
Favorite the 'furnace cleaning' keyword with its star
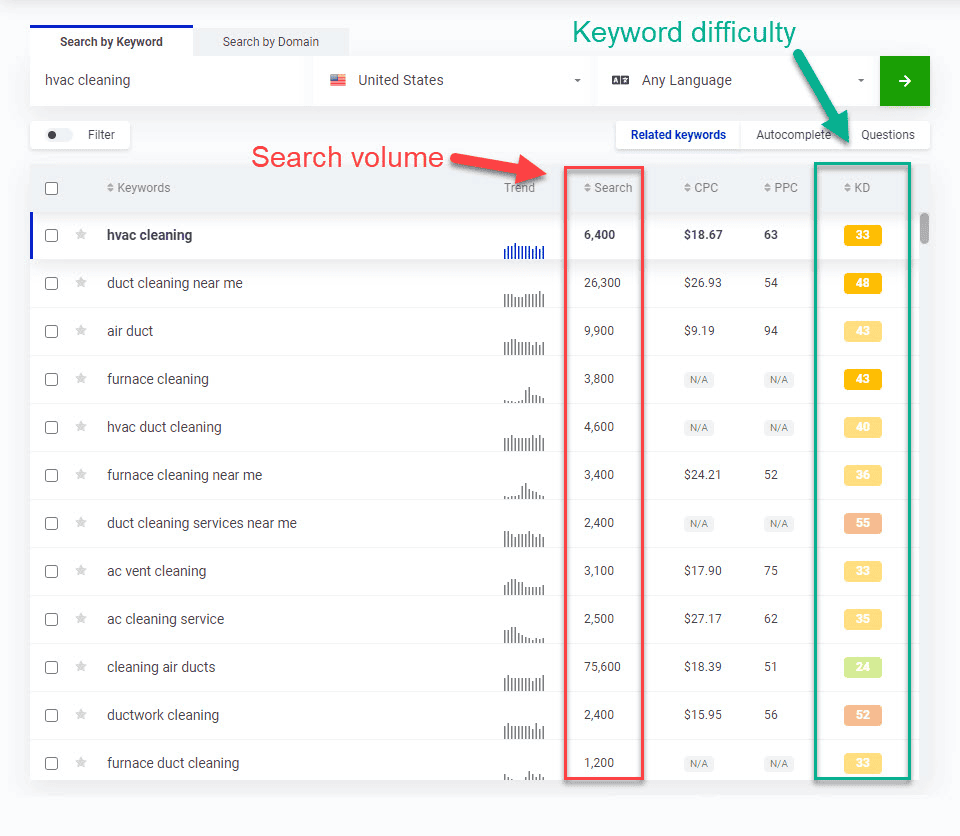pyautogui.click(x=81, y=379)
